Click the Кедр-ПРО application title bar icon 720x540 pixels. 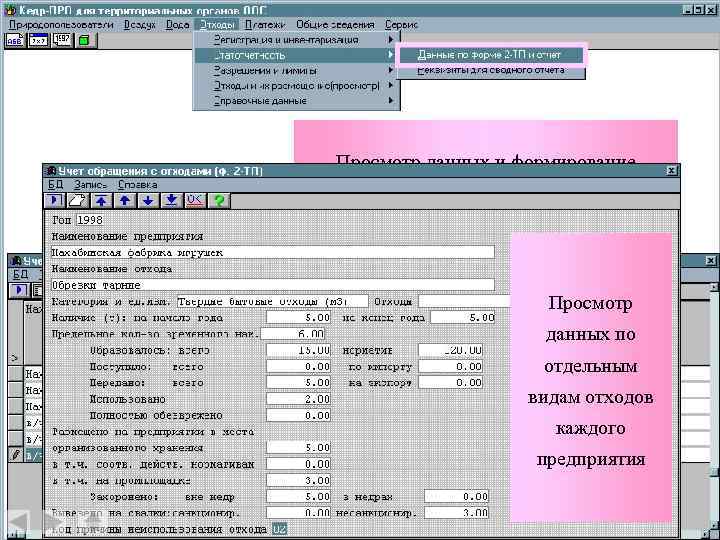click(x=11, y=10)
